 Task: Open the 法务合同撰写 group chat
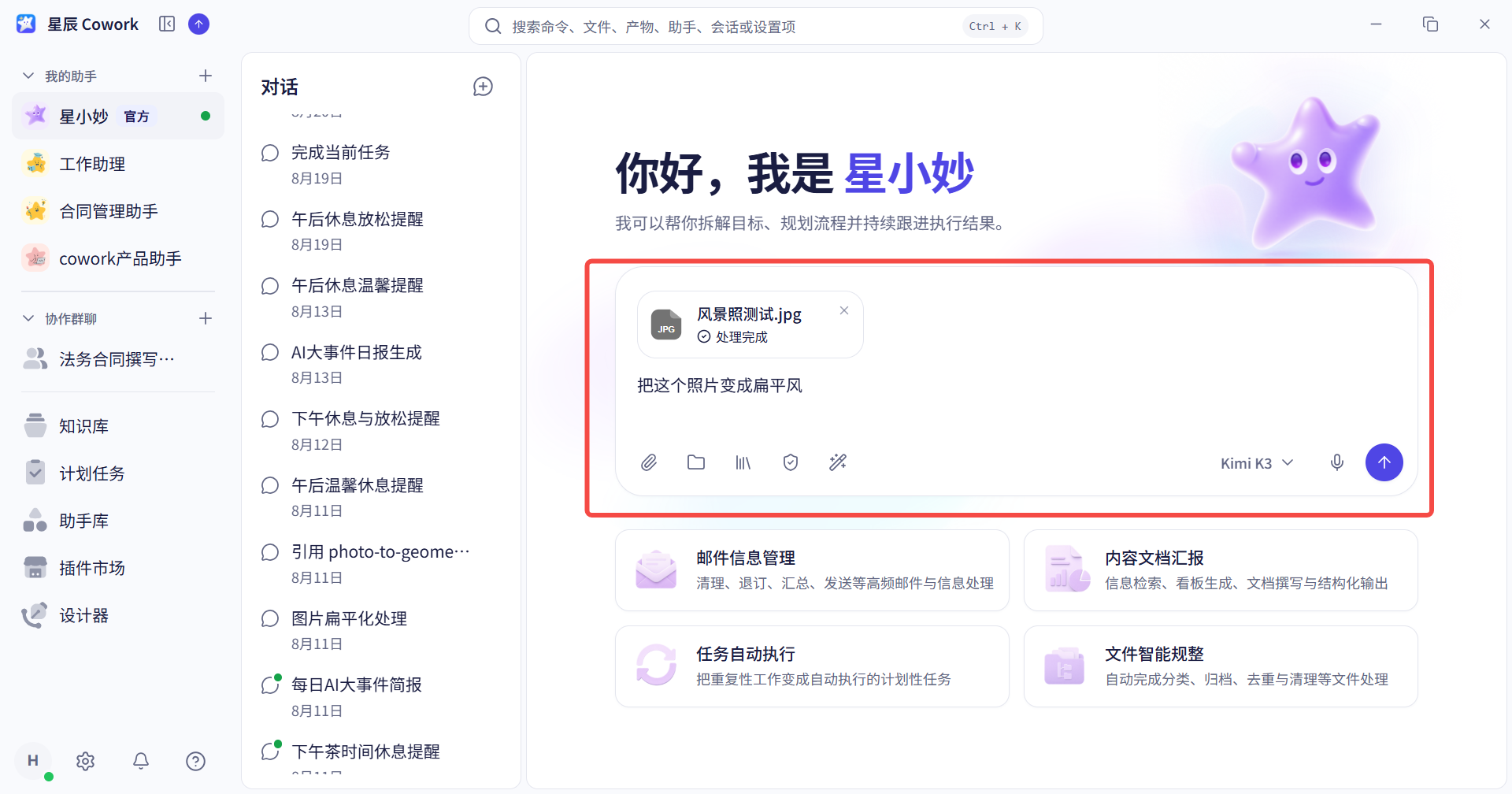[x=118, y=359]
